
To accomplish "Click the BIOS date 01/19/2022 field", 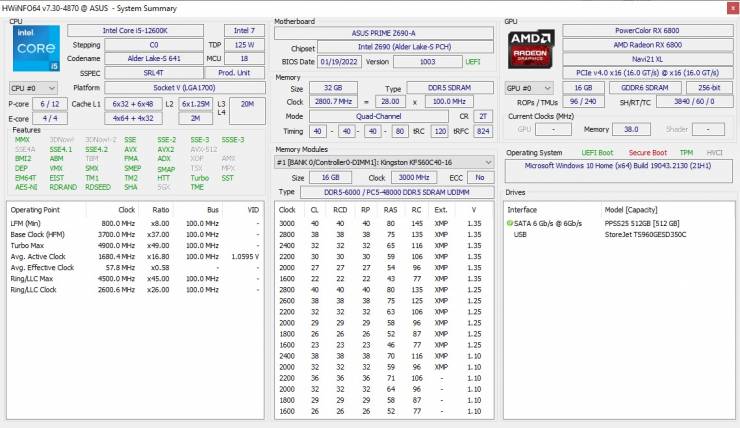I will click(339, 62).
